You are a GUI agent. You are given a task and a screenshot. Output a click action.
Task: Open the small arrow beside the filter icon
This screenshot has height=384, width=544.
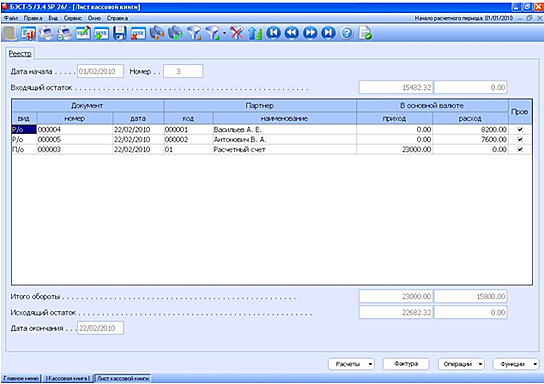tap(224, 33)
